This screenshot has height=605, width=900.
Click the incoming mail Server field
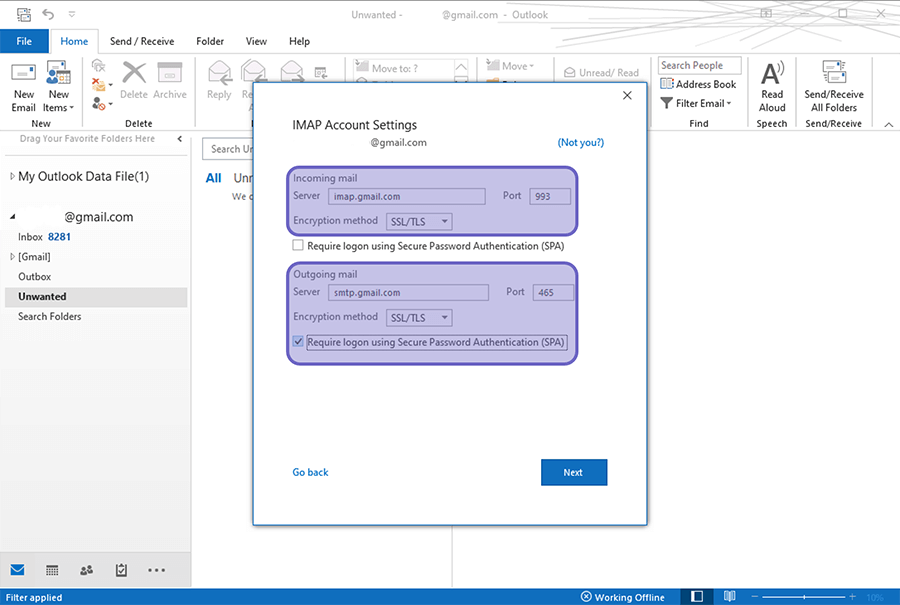tap(406, 196)
